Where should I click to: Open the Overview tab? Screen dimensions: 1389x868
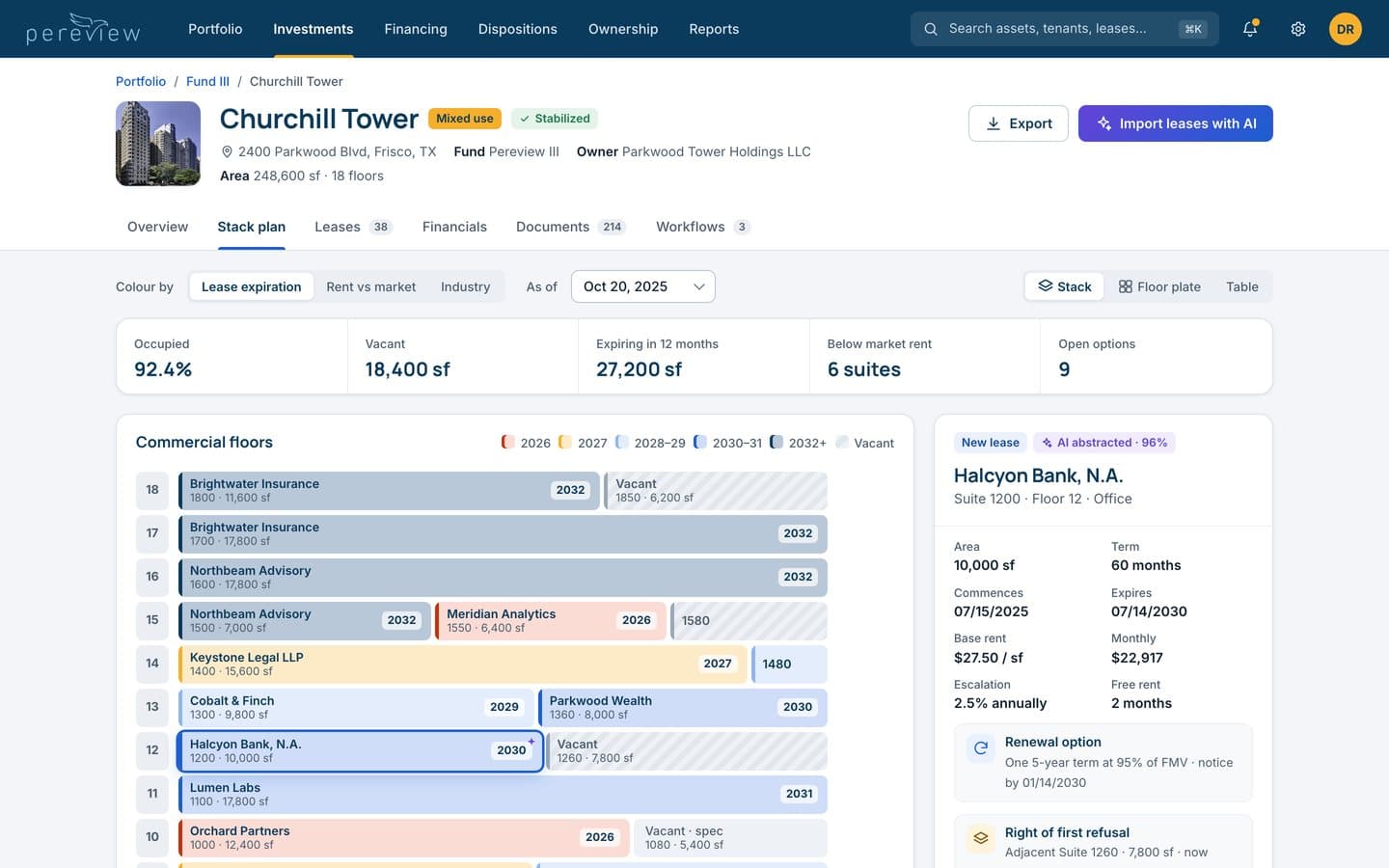[158, 227]
